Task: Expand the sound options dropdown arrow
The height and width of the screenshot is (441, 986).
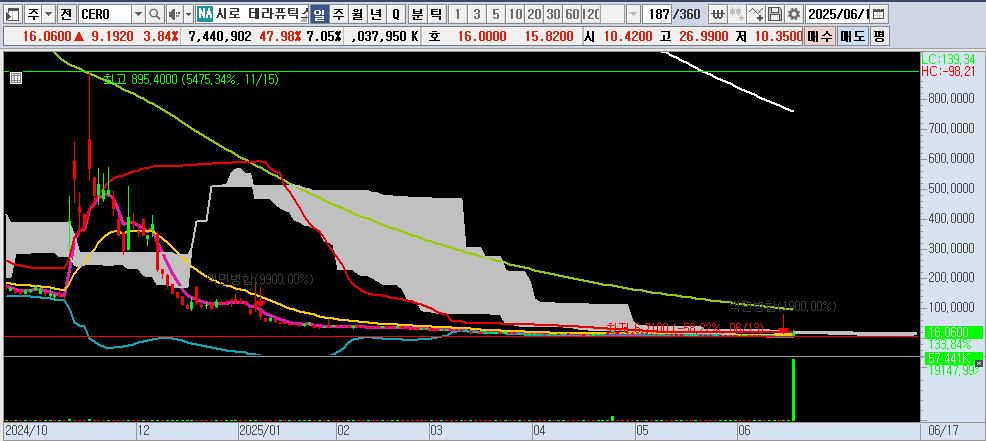Action: point(188,13)
